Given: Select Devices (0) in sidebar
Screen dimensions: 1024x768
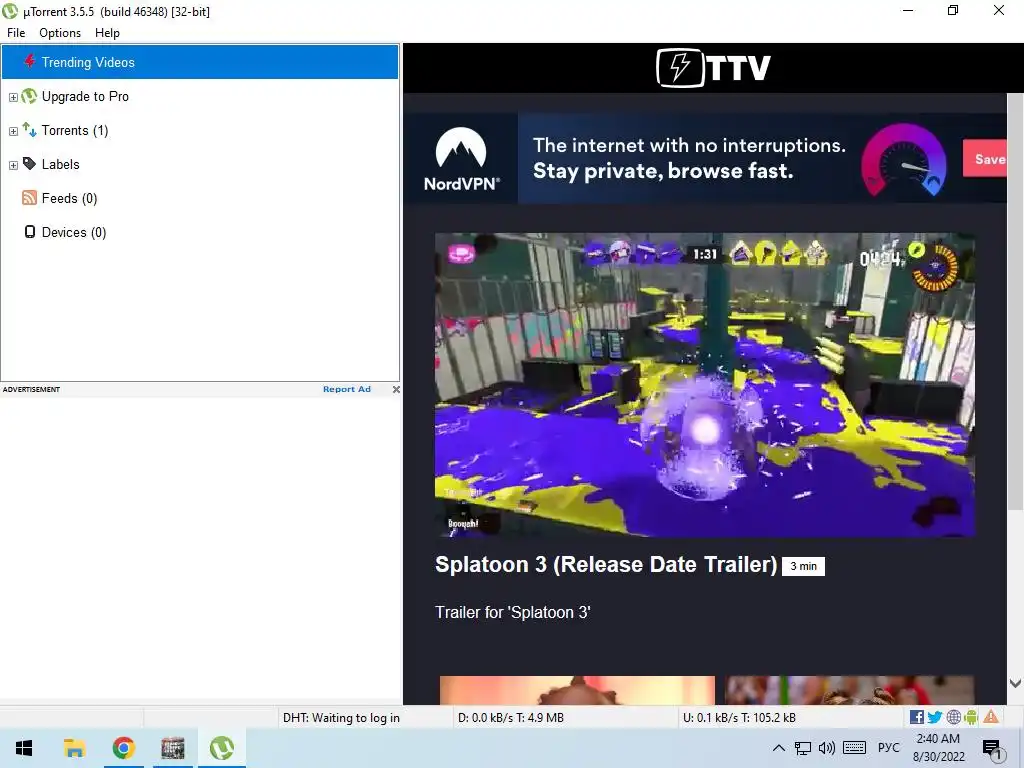Looking at the screenshot, I should [74, 232].
